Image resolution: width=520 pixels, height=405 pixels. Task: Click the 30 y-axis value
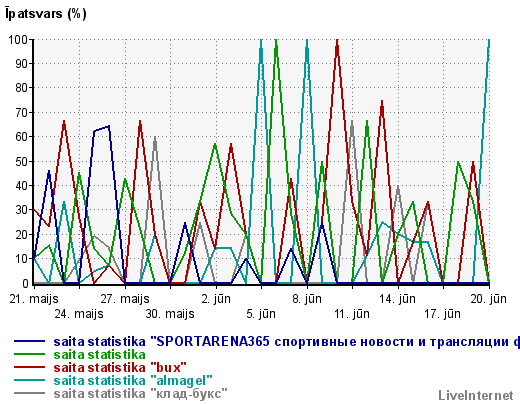[x=21, y=210]
